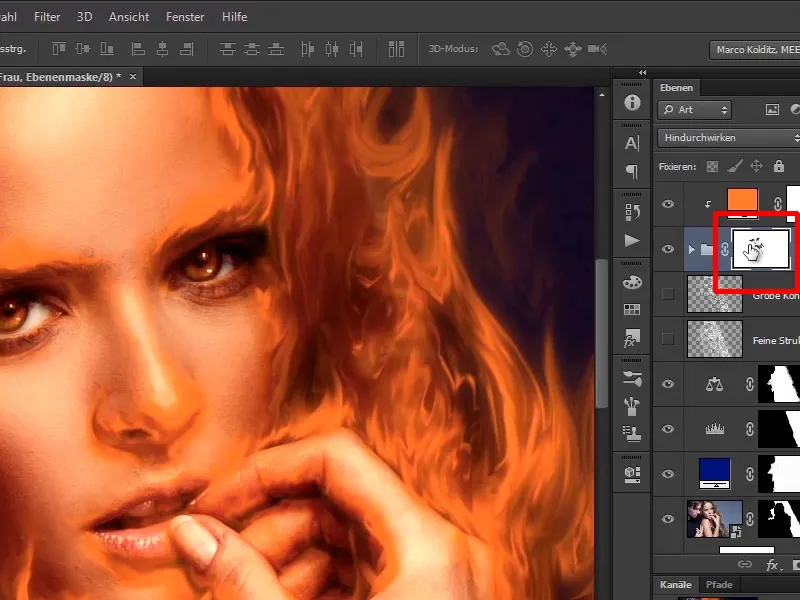Select the Ebenen panel tab

point(677,88)
